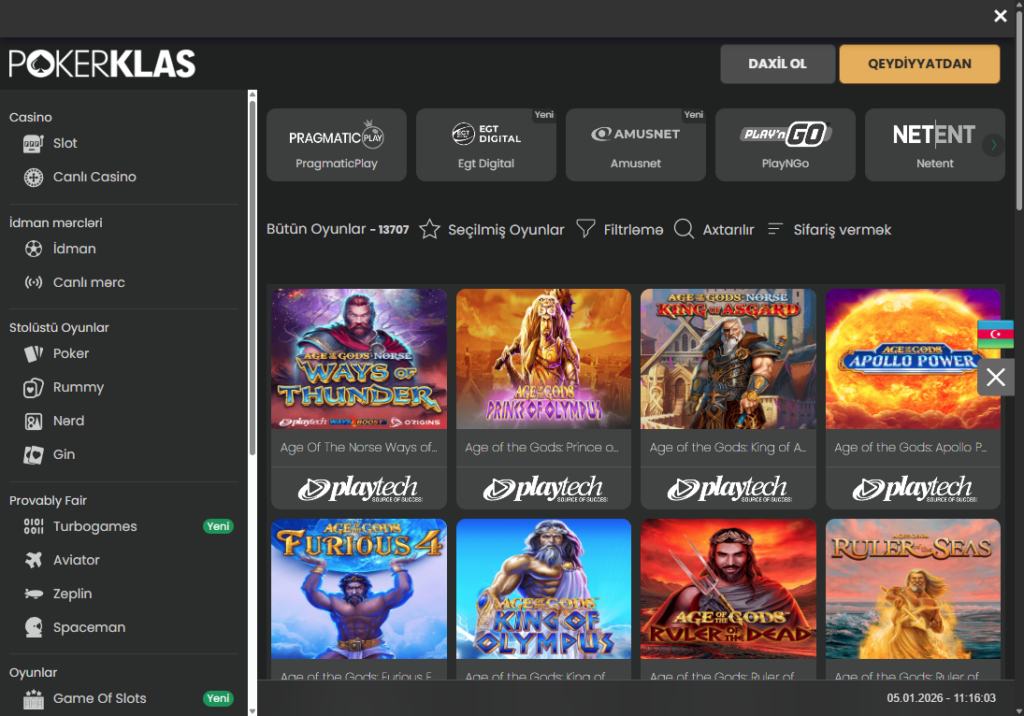Open the Poker cards icon
Screen dimensions: 1024x716
[x=34, y=354]
